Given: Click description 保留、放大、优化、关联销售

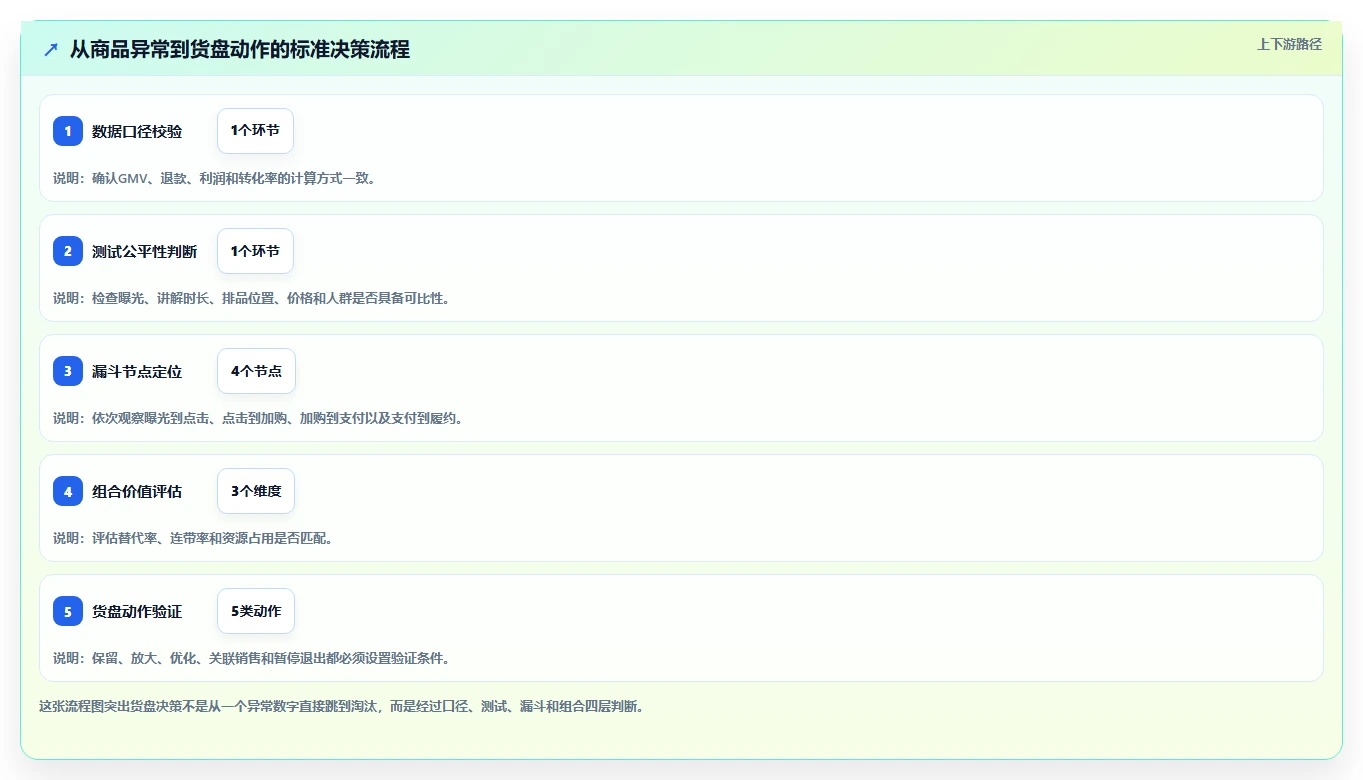Looking at the screenshot, I should [x=251, y=658].
